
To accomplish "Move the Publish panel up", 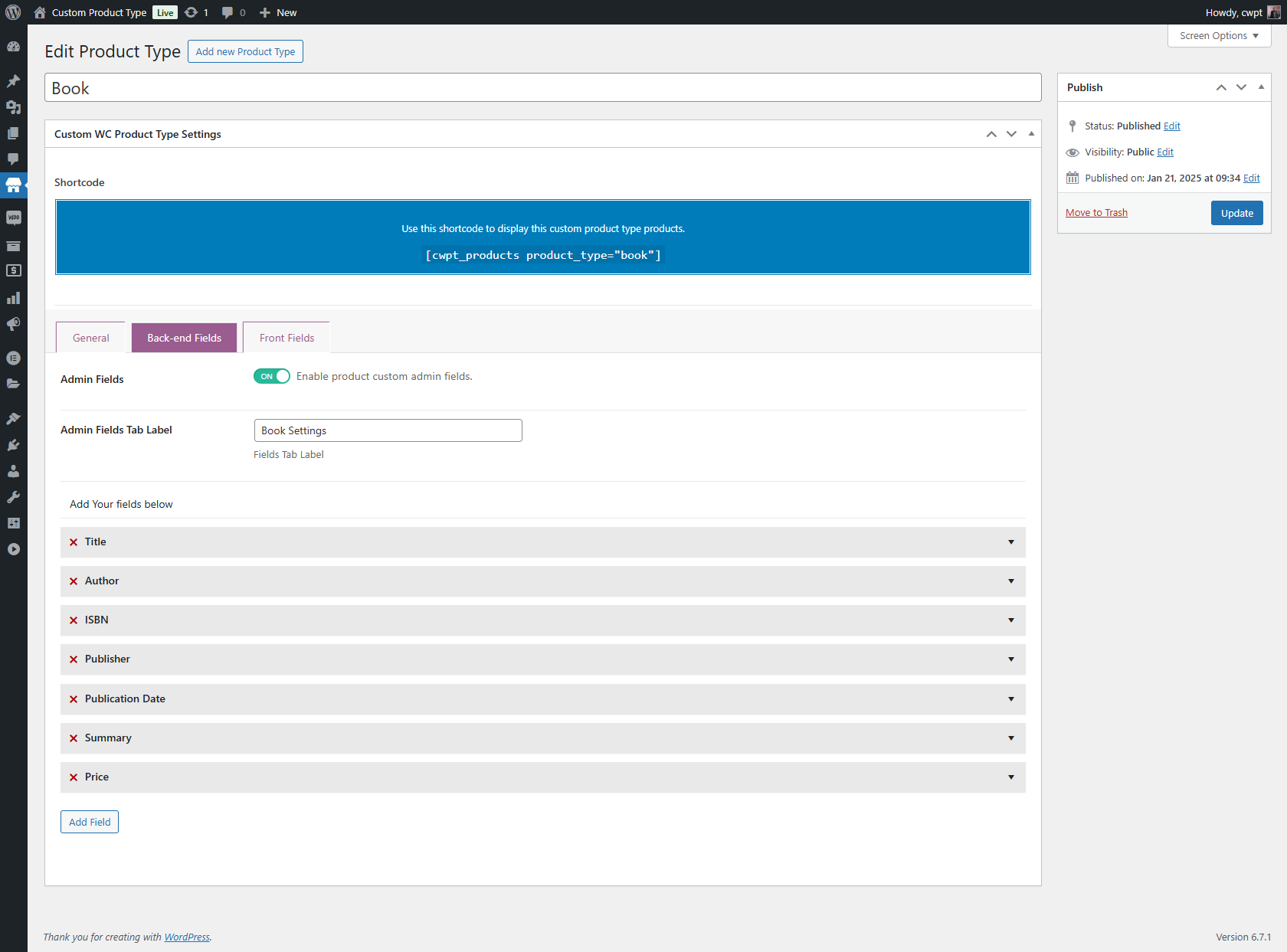I will click(x=1221, y=87).
